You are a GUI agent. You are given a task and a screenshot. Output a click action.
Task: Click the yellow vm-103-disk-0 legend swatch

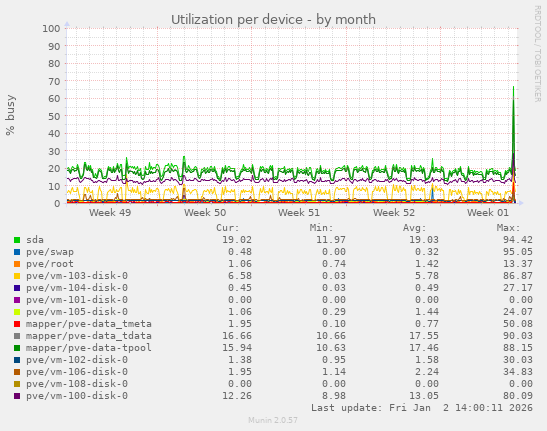tap(17, 276)
